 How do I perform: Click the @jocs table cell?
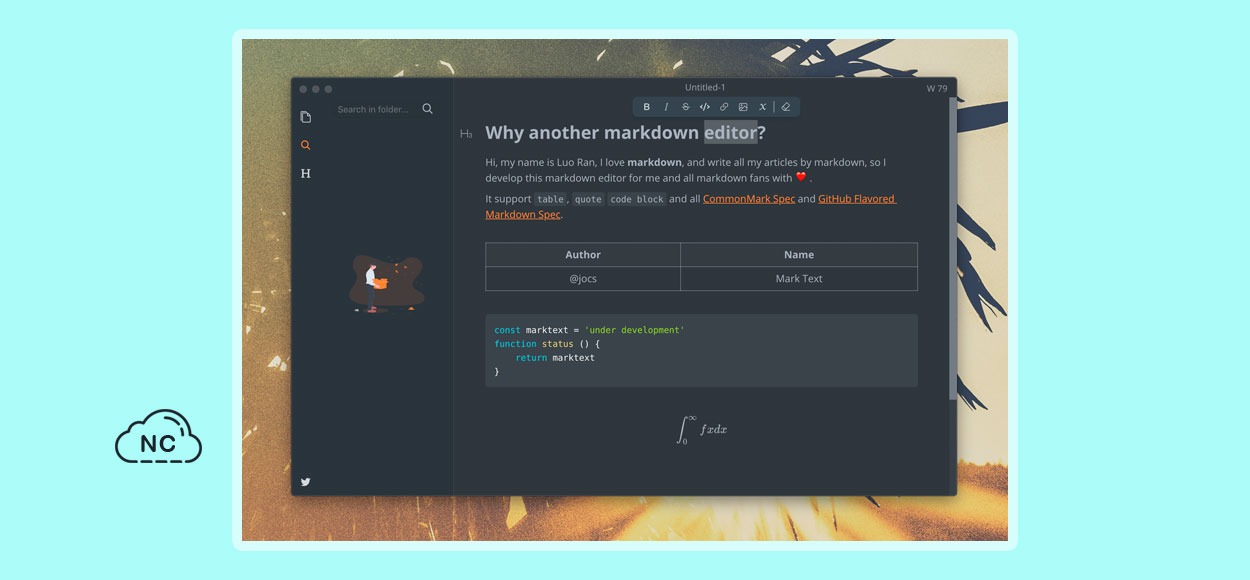[583, 279]
